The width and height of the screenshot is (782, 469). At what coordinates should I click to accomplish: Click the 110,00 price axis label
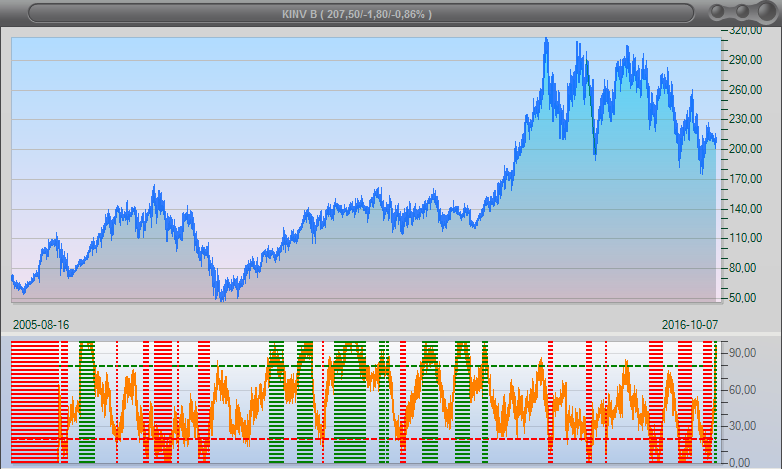tap(746, 238)
